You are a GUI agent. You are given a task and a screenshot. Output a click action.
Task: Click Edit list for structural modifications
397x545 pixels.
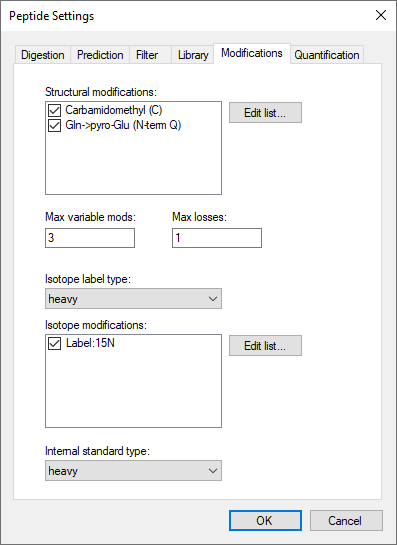(265, 113)
